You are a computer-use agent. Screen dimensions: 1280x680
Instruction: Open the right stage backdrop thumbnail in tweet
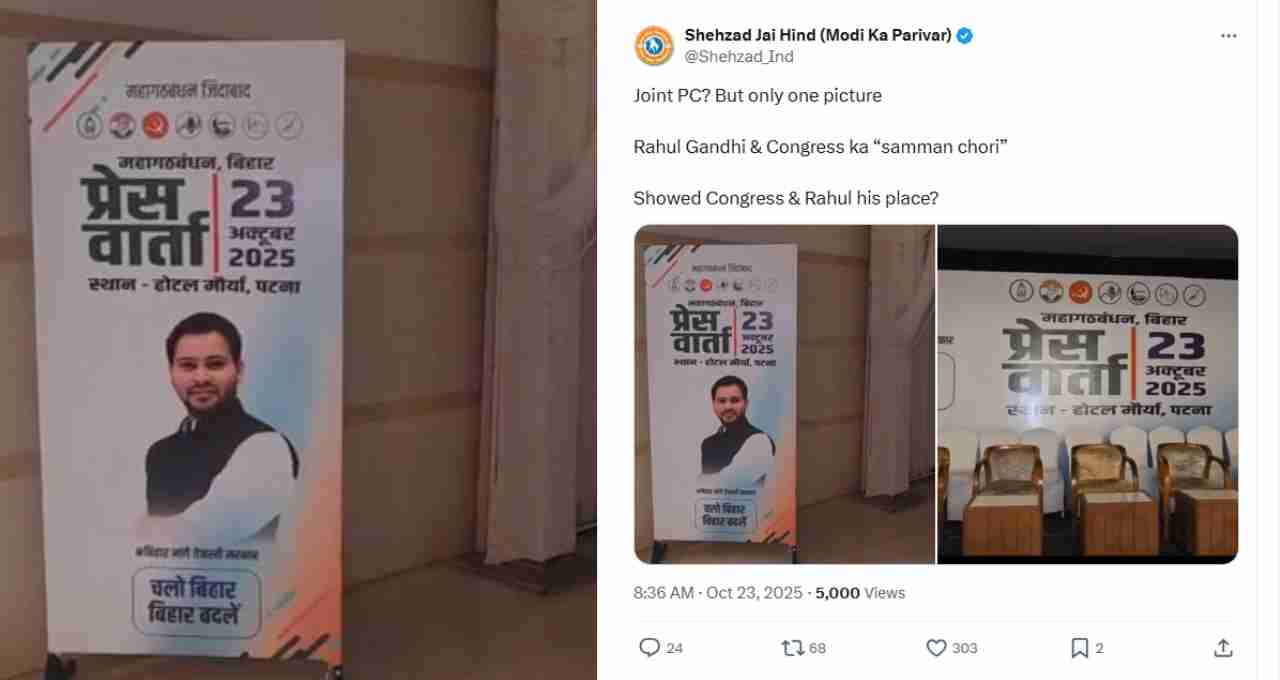[x=1088, y=394]
